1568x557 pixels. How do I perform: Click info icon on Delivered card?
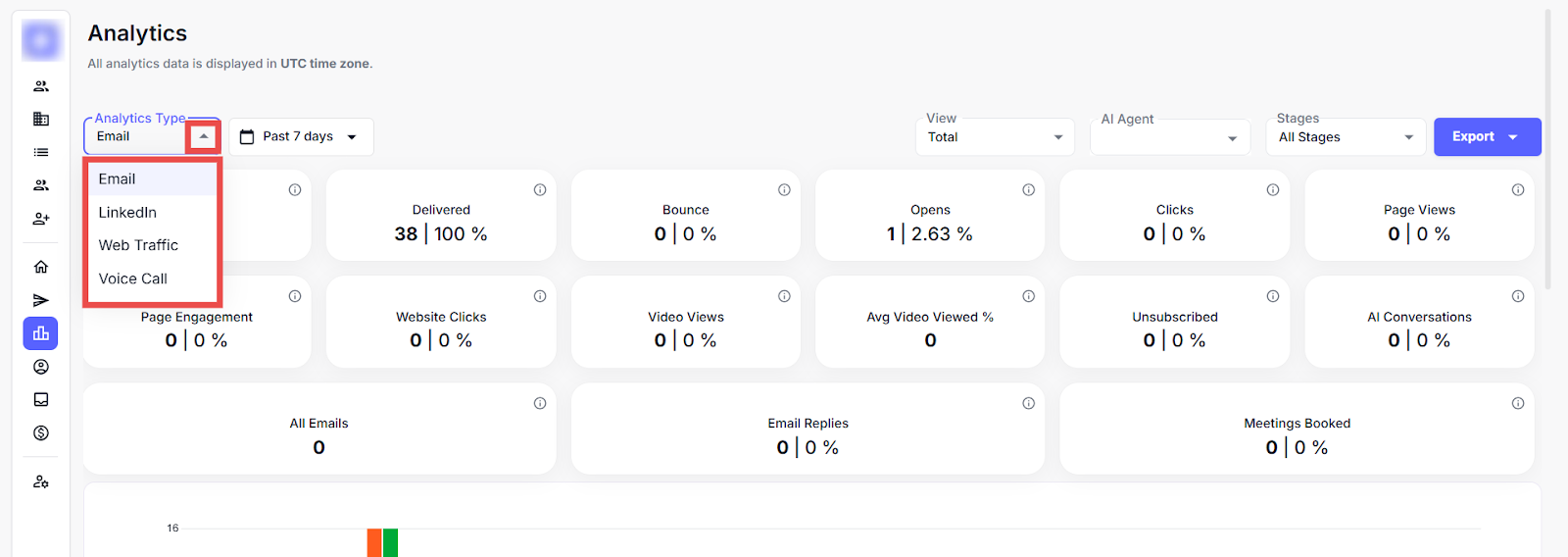540,190
